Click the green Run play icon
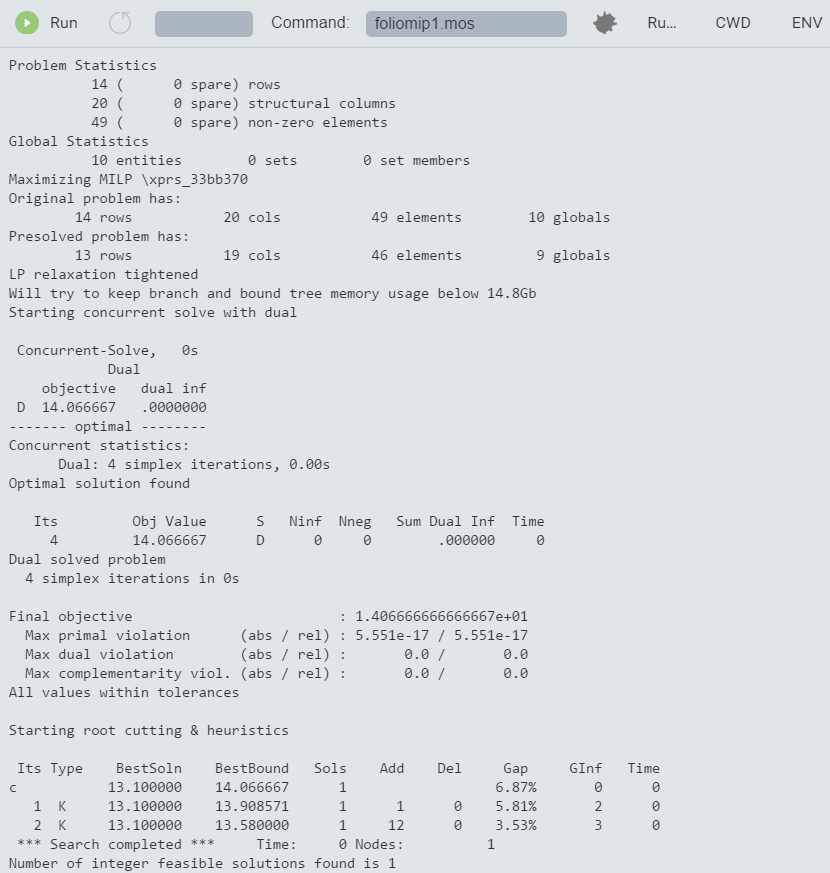Viewport: 830px width, 873px height. click(x=27, y=23)
